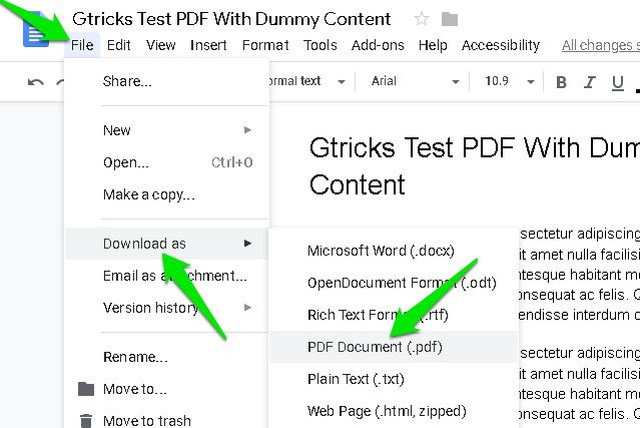Open the Add-ons menu

click(x=378, y=45)
